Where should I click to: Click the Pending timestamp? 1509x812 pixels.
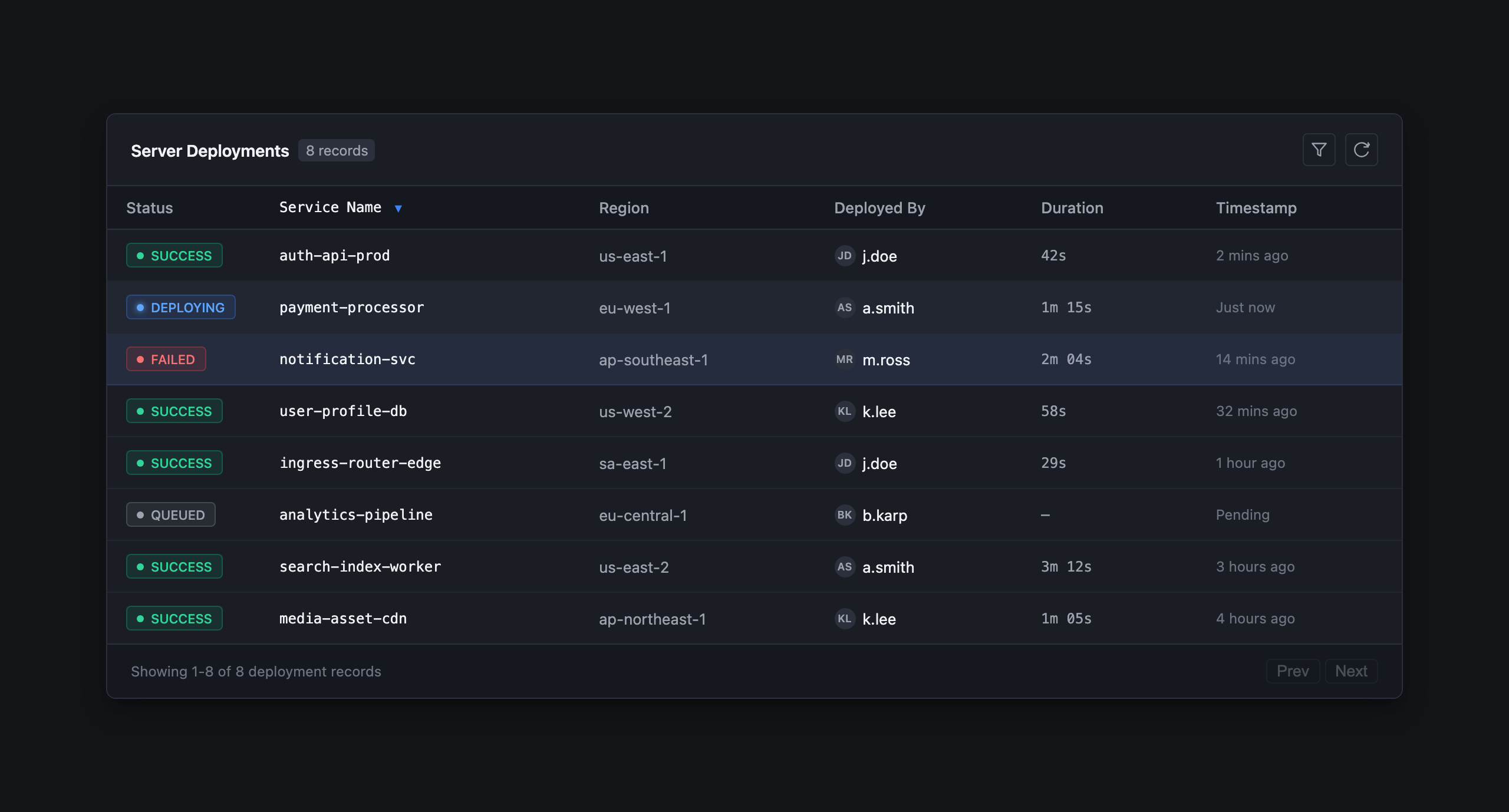[x=1243, y=515]
